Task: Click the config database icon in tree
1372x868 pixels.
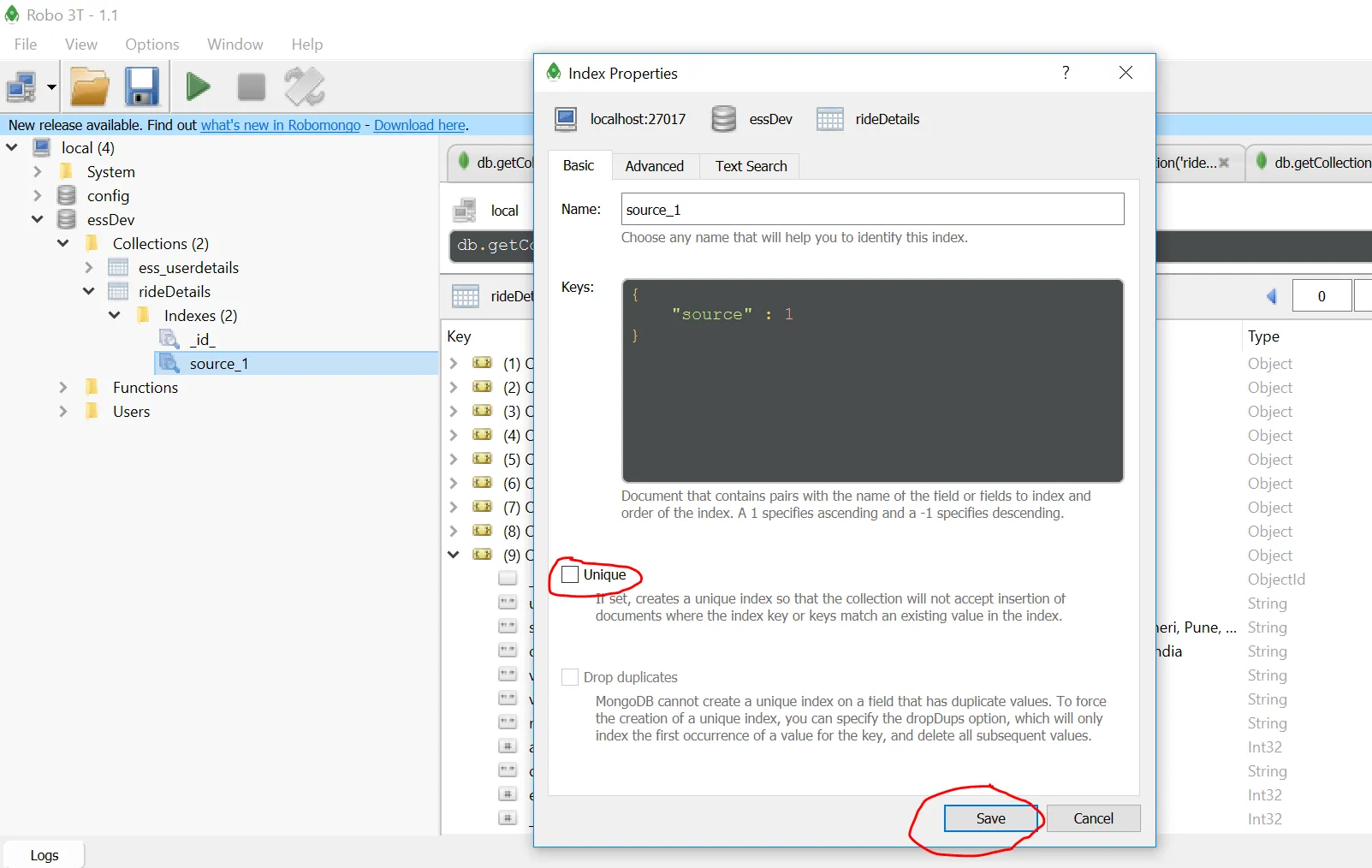Action: coord(67,195)
